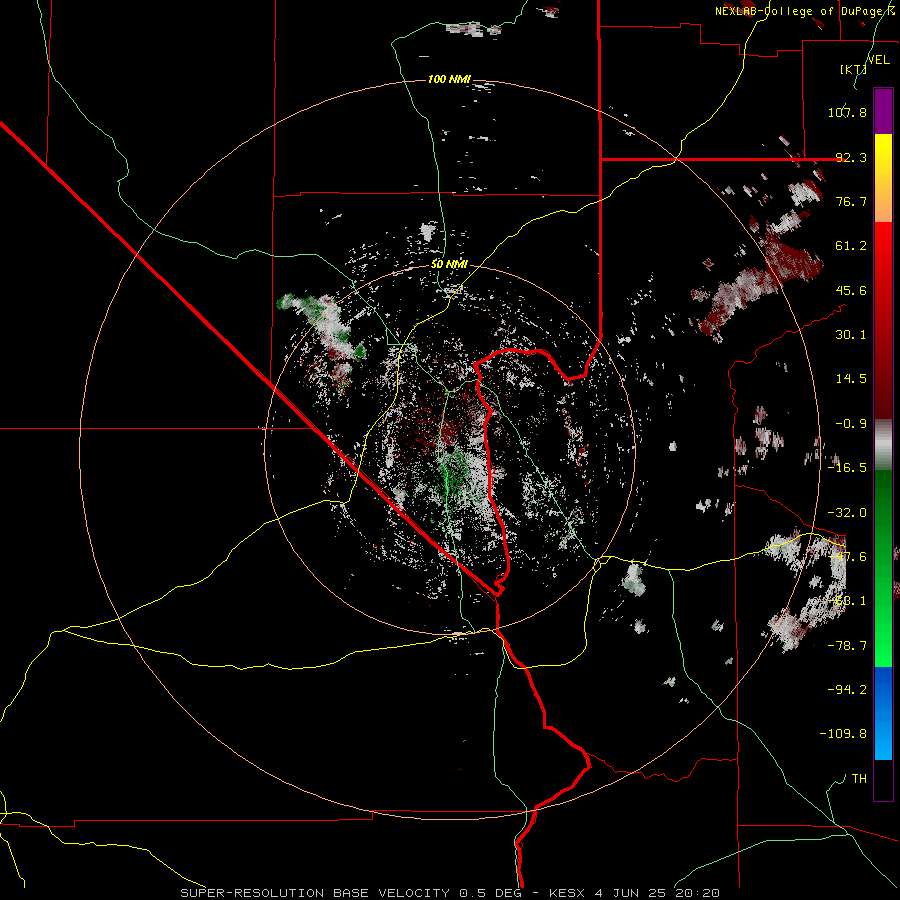Screen dimensions: 900x900
Task: Click the SUPER-RESOLUTION BASE VELOCITY caption text
Action: pos(316,893)
